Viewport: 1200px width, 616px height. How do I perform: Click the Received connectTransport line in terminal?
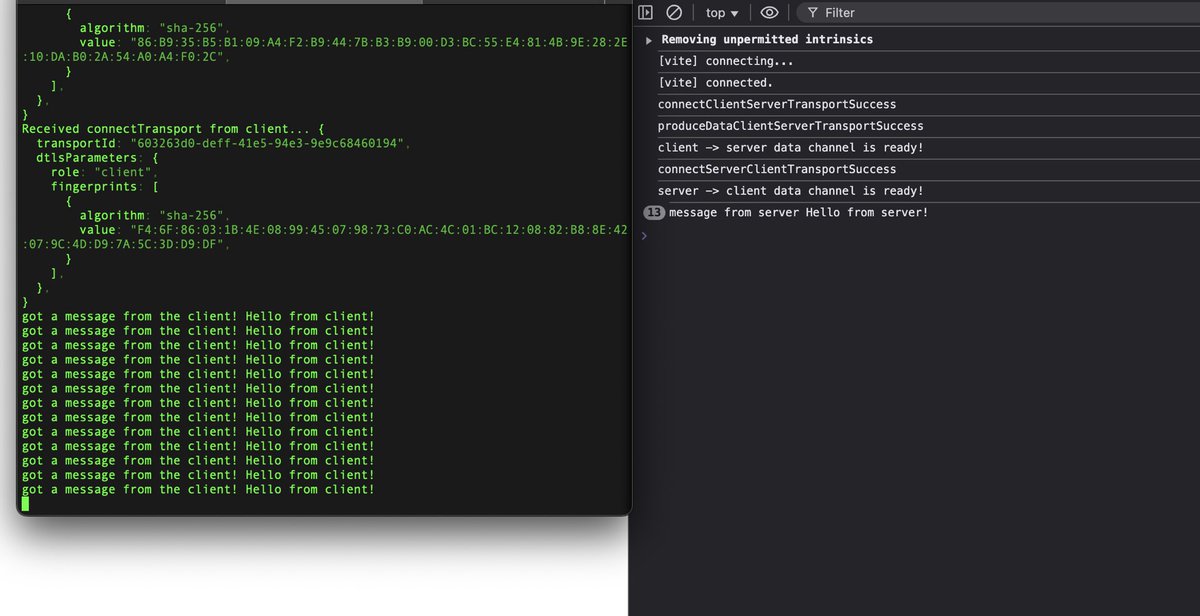click(174, 129)
